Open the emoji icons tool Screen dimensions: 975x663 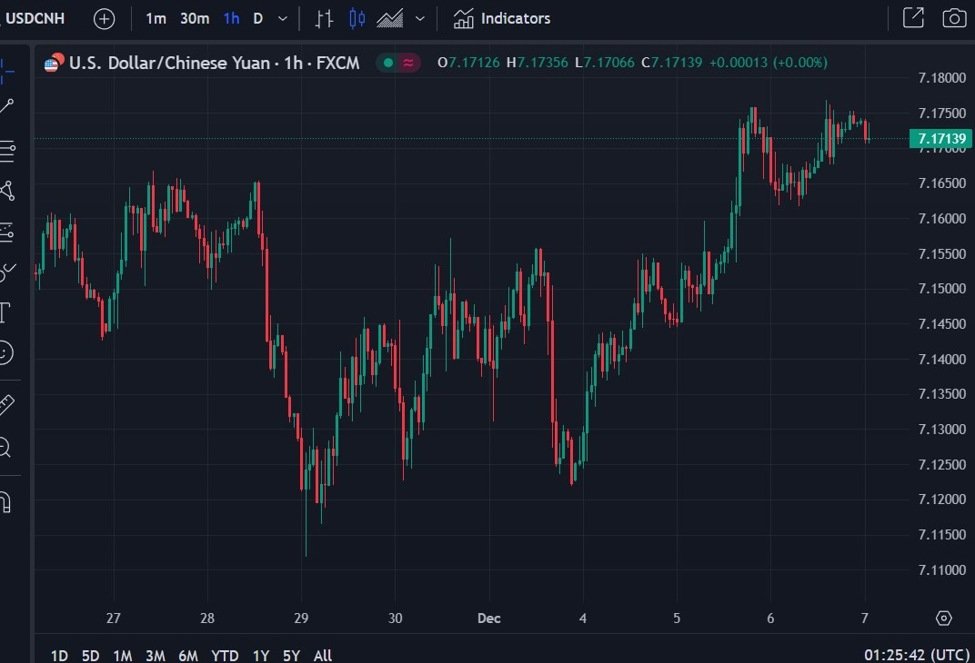click(6, 352)
